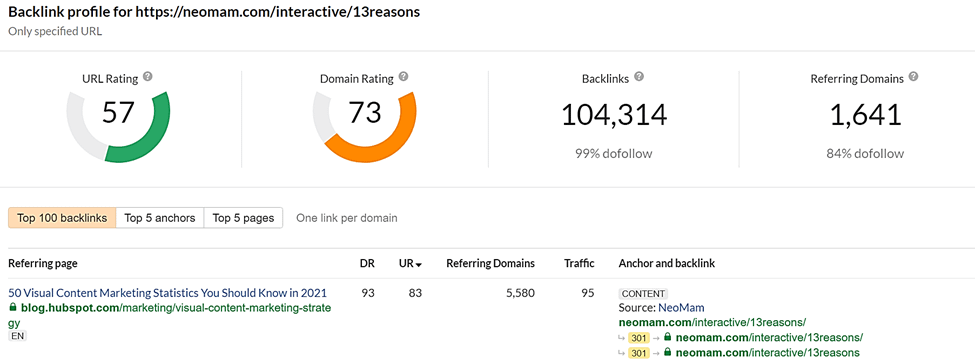Click the 104,314 backlinks count

pos(614,114)
